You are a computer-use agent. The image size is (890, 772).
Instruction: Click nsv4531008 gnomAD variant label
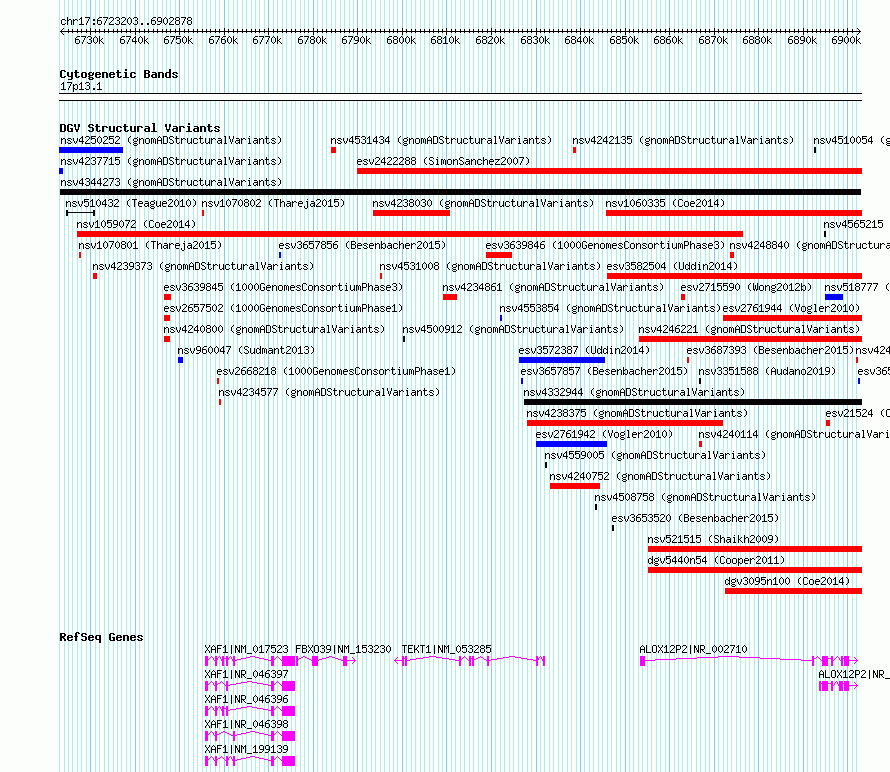pyautogui.click(x=490, y=266)
